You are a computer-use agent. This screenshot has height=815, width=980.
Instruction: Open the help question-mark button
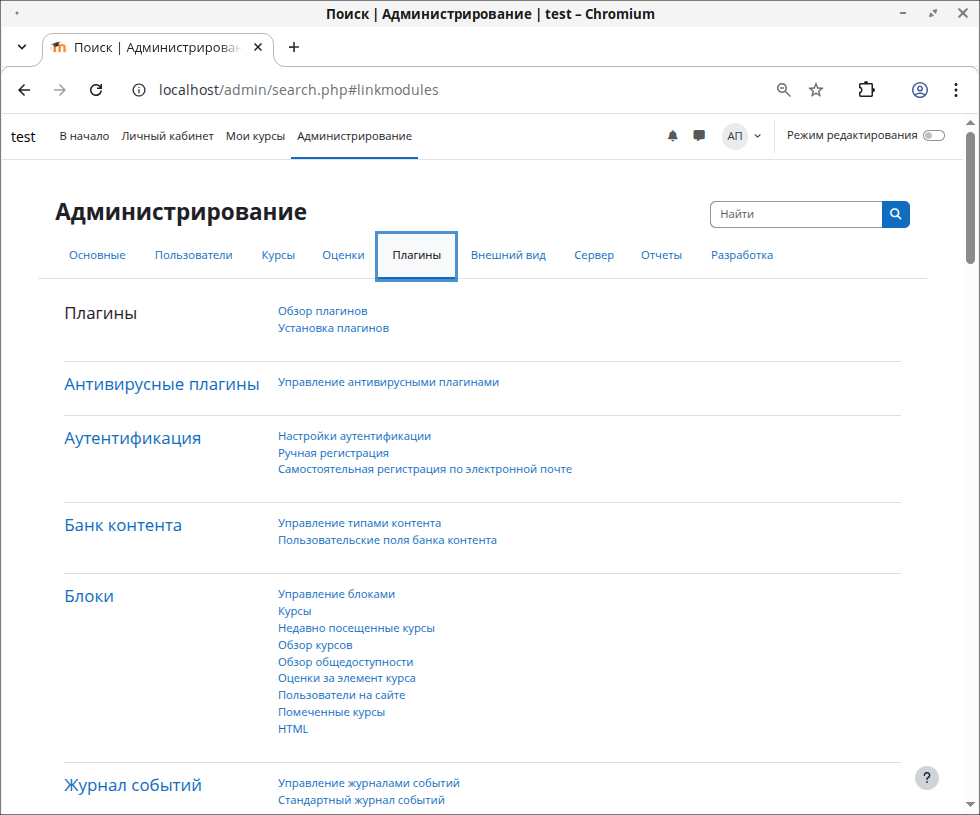pos(927,778)
